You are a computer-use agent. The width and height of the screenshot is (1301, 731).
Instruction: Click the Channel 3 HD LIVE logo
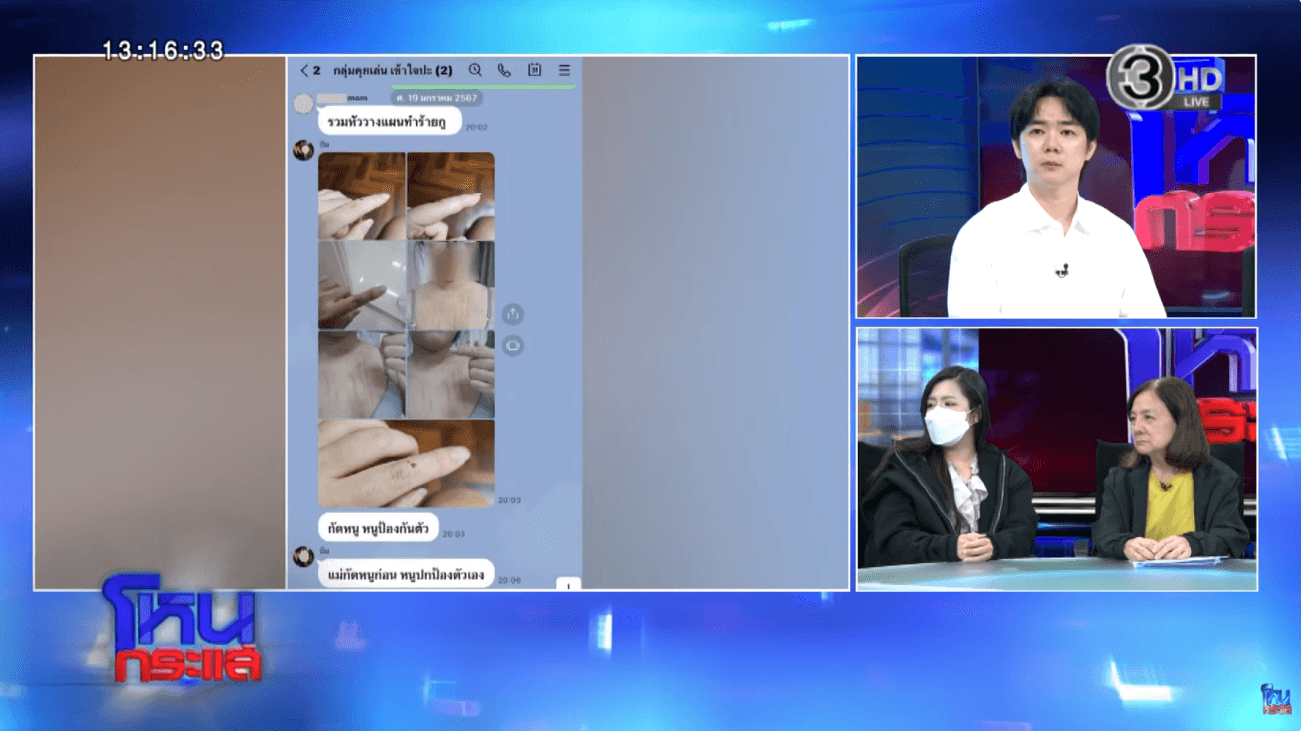tap(1166, 78)
